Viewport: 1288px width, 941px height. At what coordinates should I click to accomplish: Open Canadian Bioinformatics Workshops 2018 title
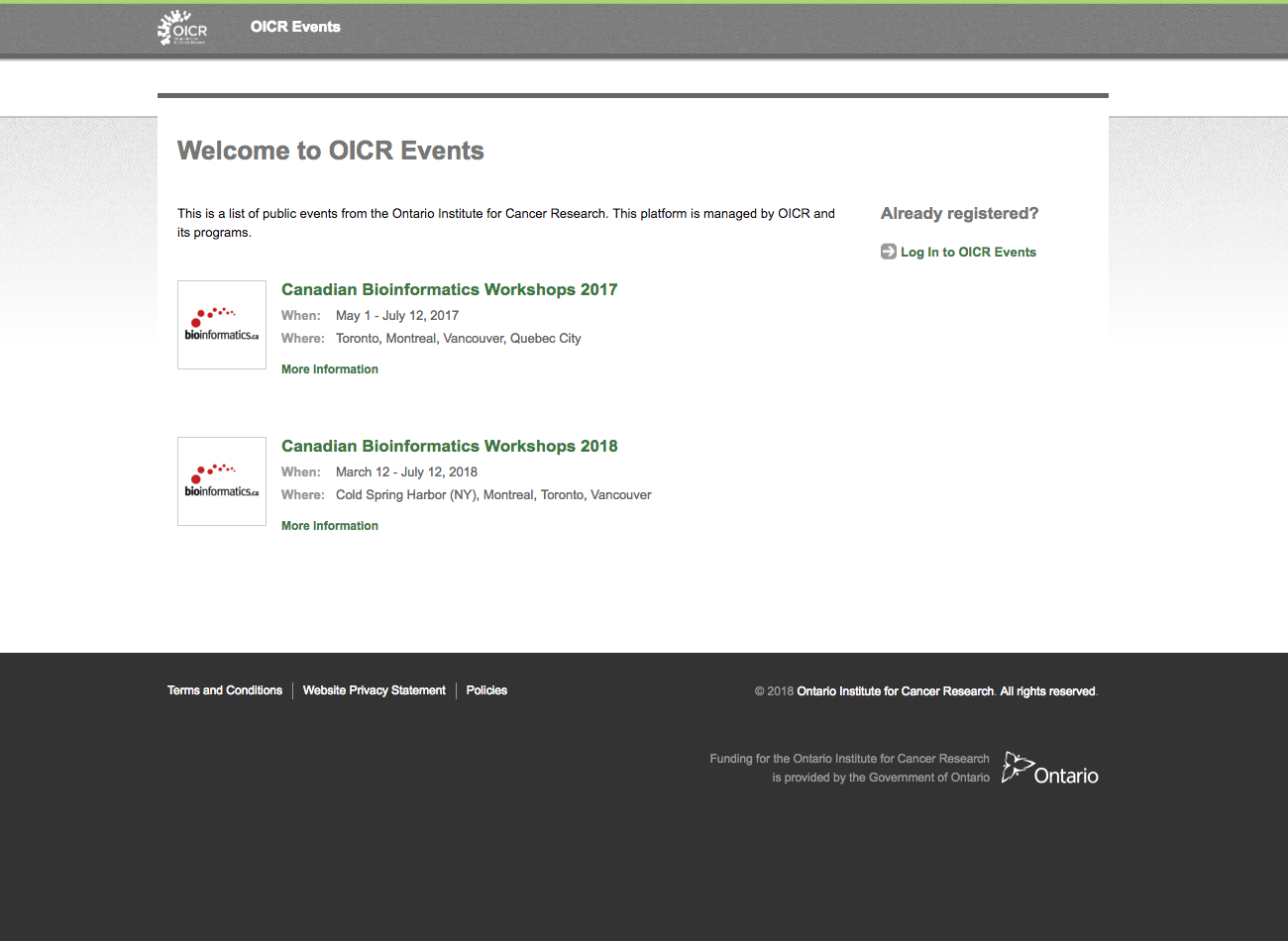449,446
